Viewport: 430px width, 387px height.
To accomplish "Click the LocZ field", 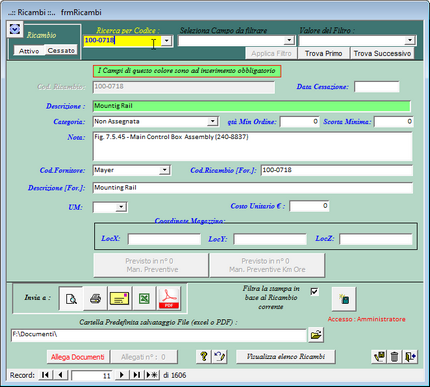I will coord(376,239).
